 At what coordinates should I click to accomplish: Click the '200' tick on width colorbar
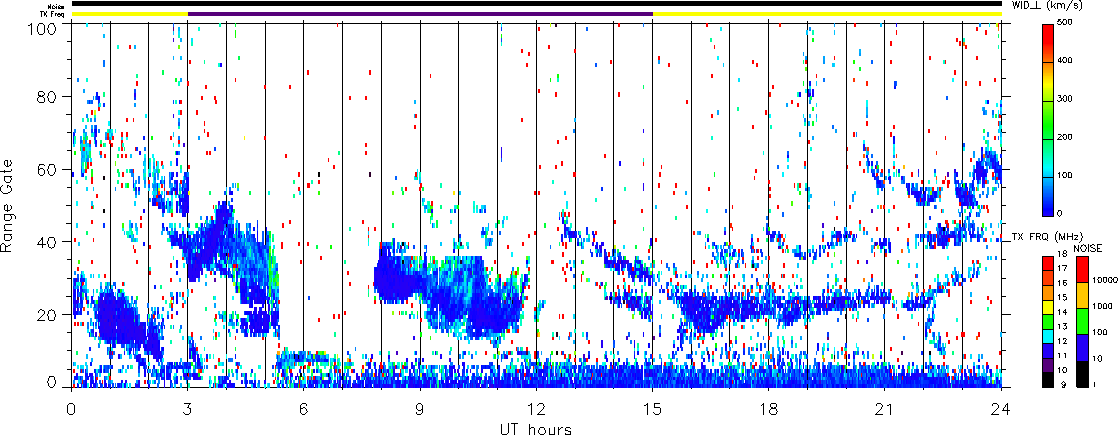1067,137
